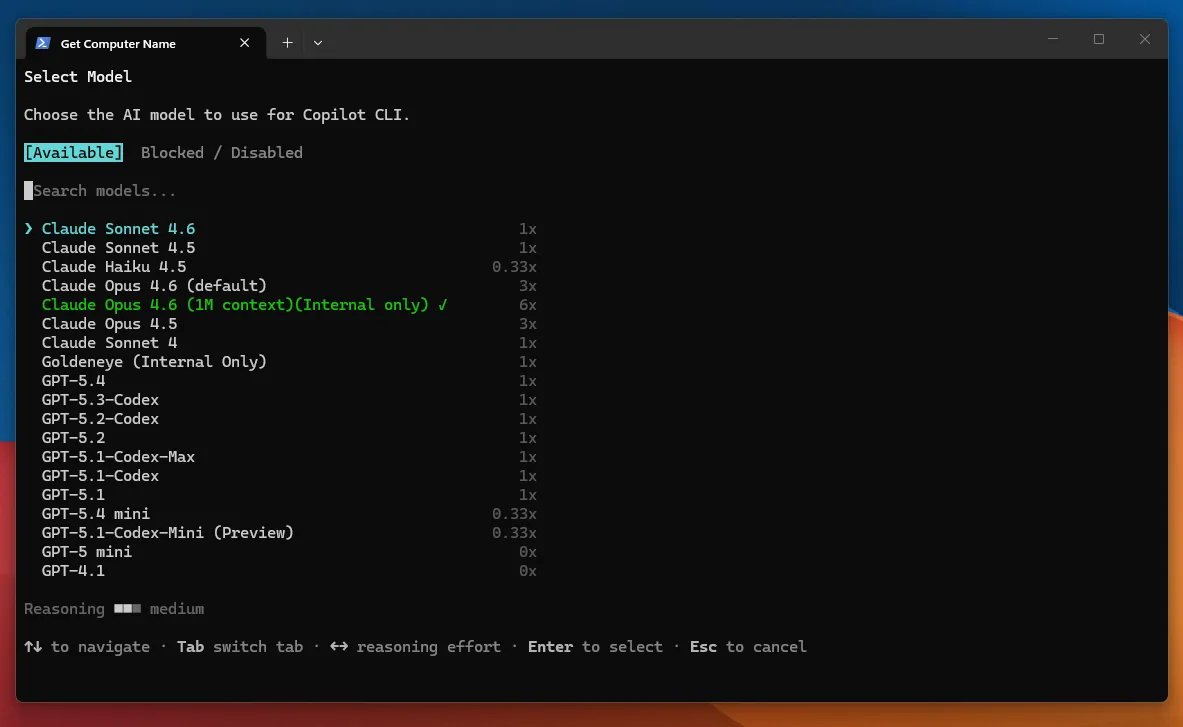Maximize the terminal window
This screenshot has height=727, width=1183.
pos(1099,40)
